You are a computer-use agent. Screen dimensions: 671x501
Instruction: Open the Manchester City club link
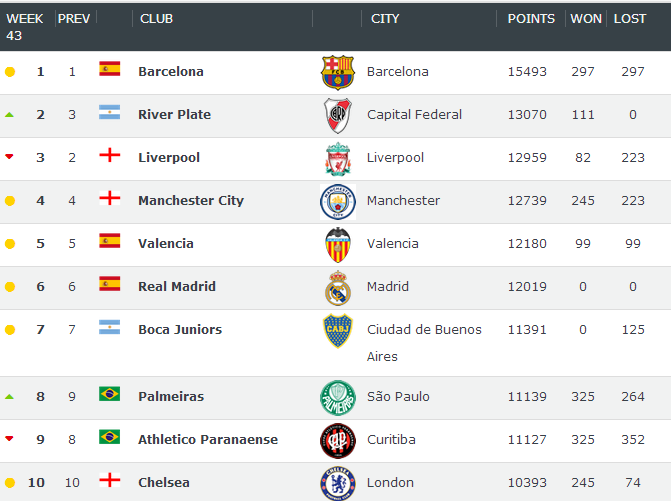(191, 200)
